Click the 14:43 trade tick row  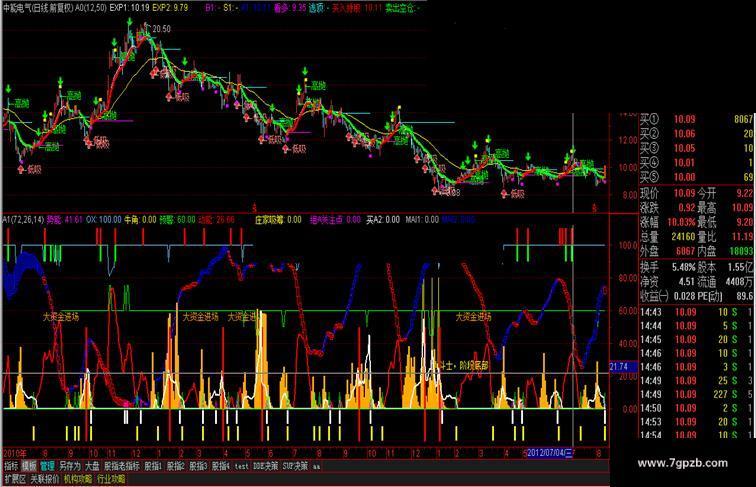696,312
